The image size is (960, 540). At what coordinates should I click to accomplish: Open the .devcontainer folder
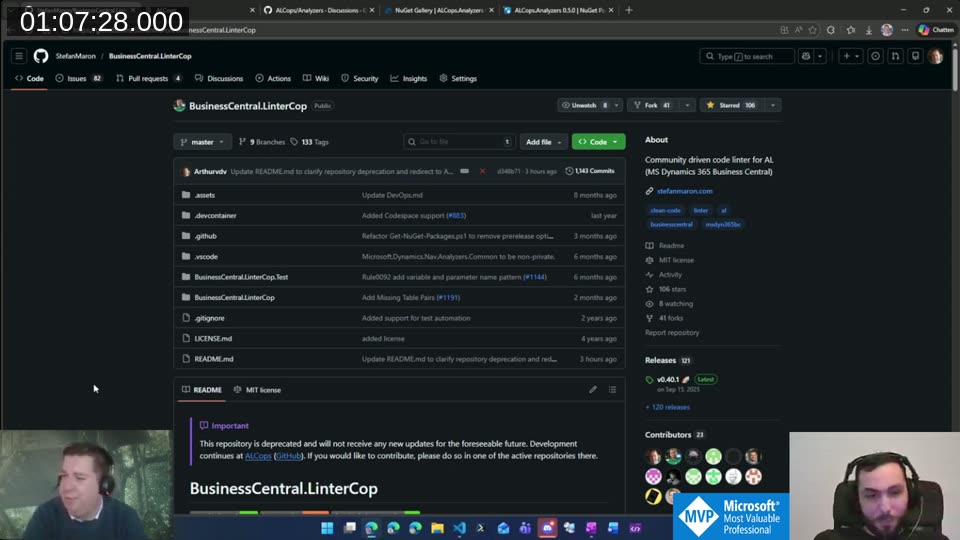pyautogui.click(x=216, y=216)
